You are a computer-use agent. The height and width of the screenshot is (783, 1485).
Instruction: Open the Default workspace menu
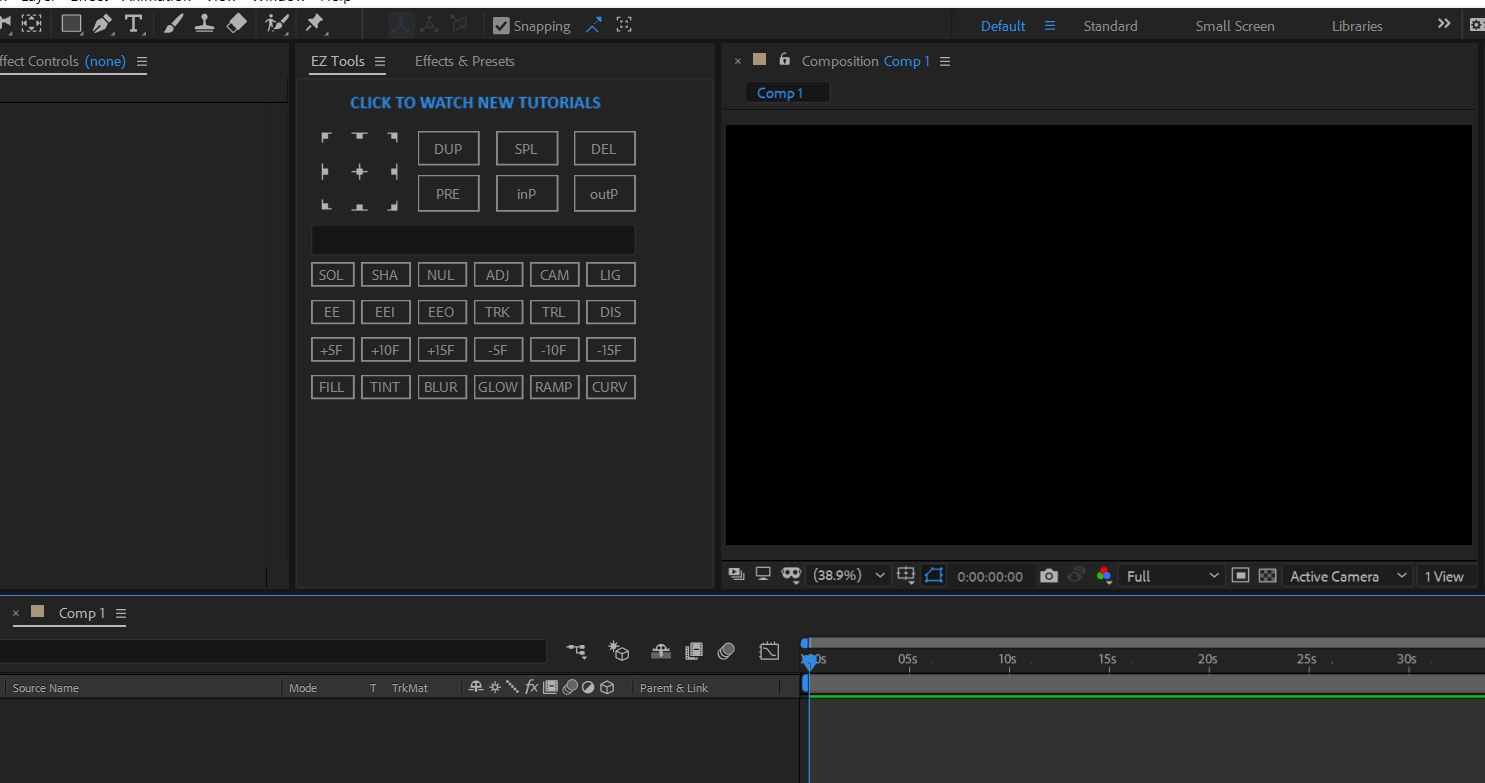pos(1050,26)
